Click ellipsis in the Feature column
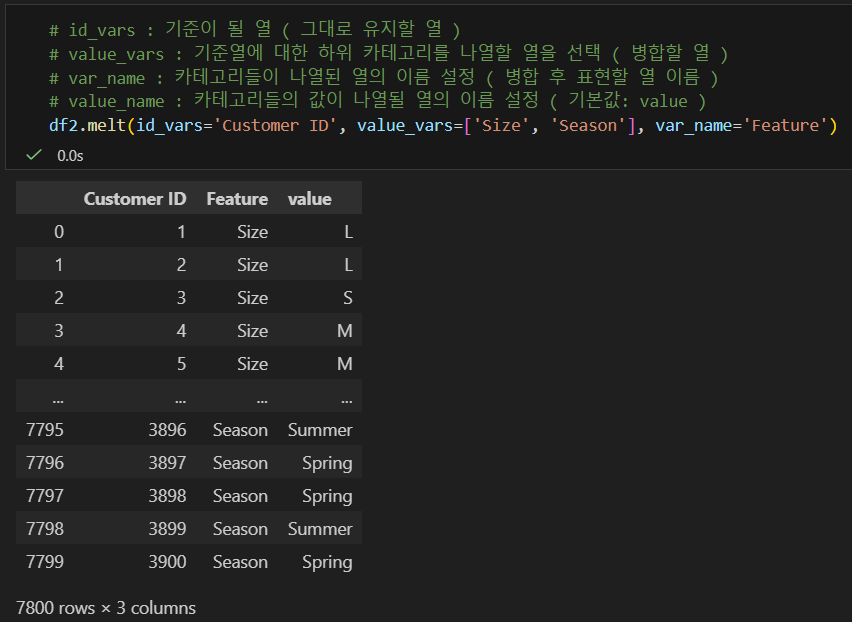Viewport: 852px width, 622px height. [262, 400]
